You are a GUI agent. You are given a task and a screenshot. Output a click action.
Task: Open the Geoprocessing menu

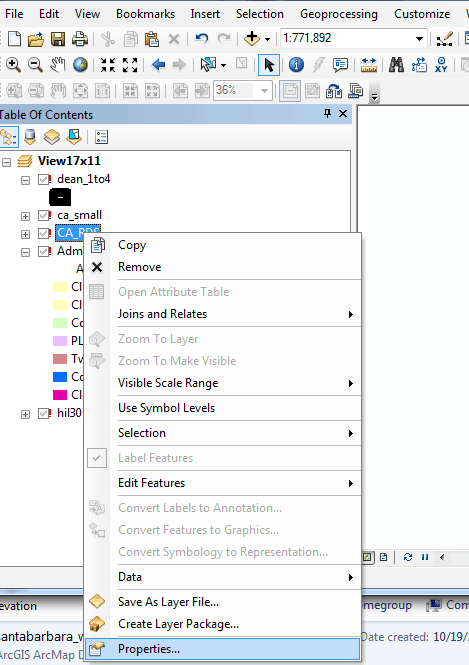tap(339, 14)
